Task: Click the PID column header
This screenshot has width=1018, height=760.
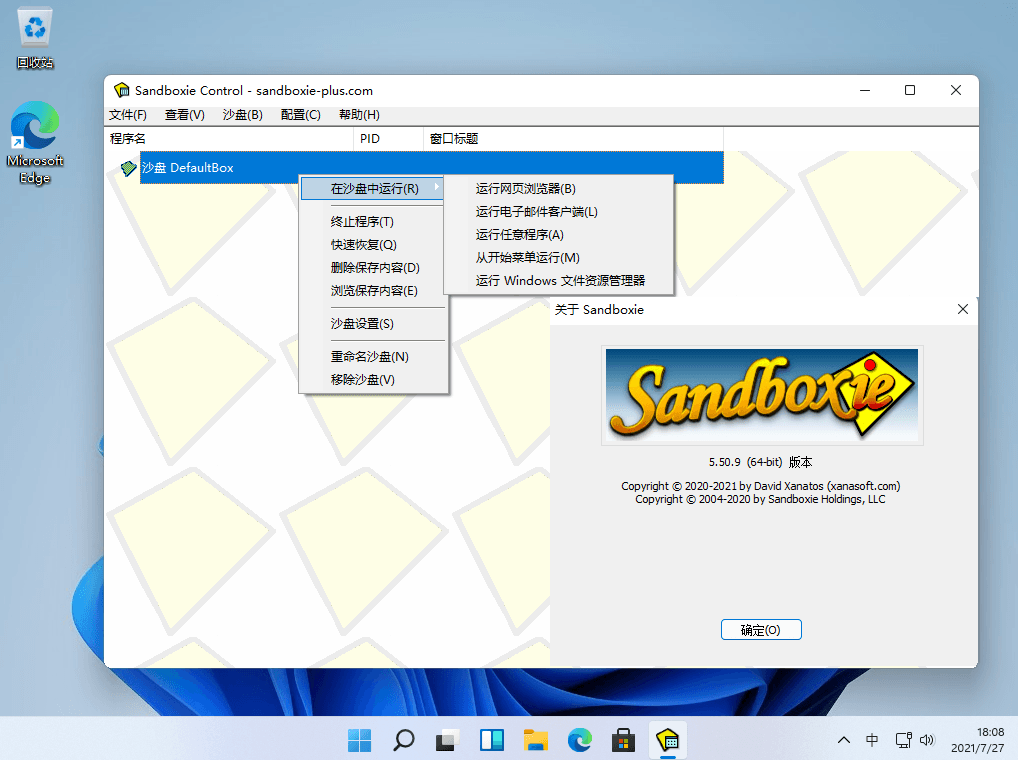Action: pyautogui.click(x=388, y=139)
